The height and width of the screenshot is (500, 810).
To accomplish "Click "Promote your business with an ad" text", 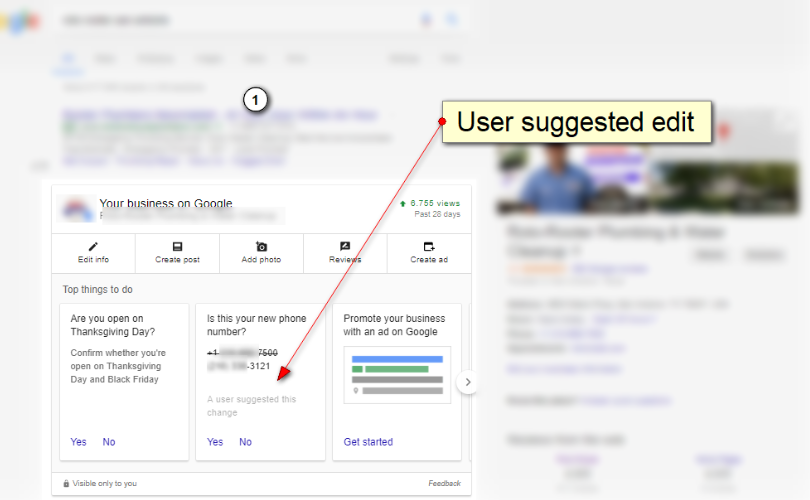I will click(394, 325).
